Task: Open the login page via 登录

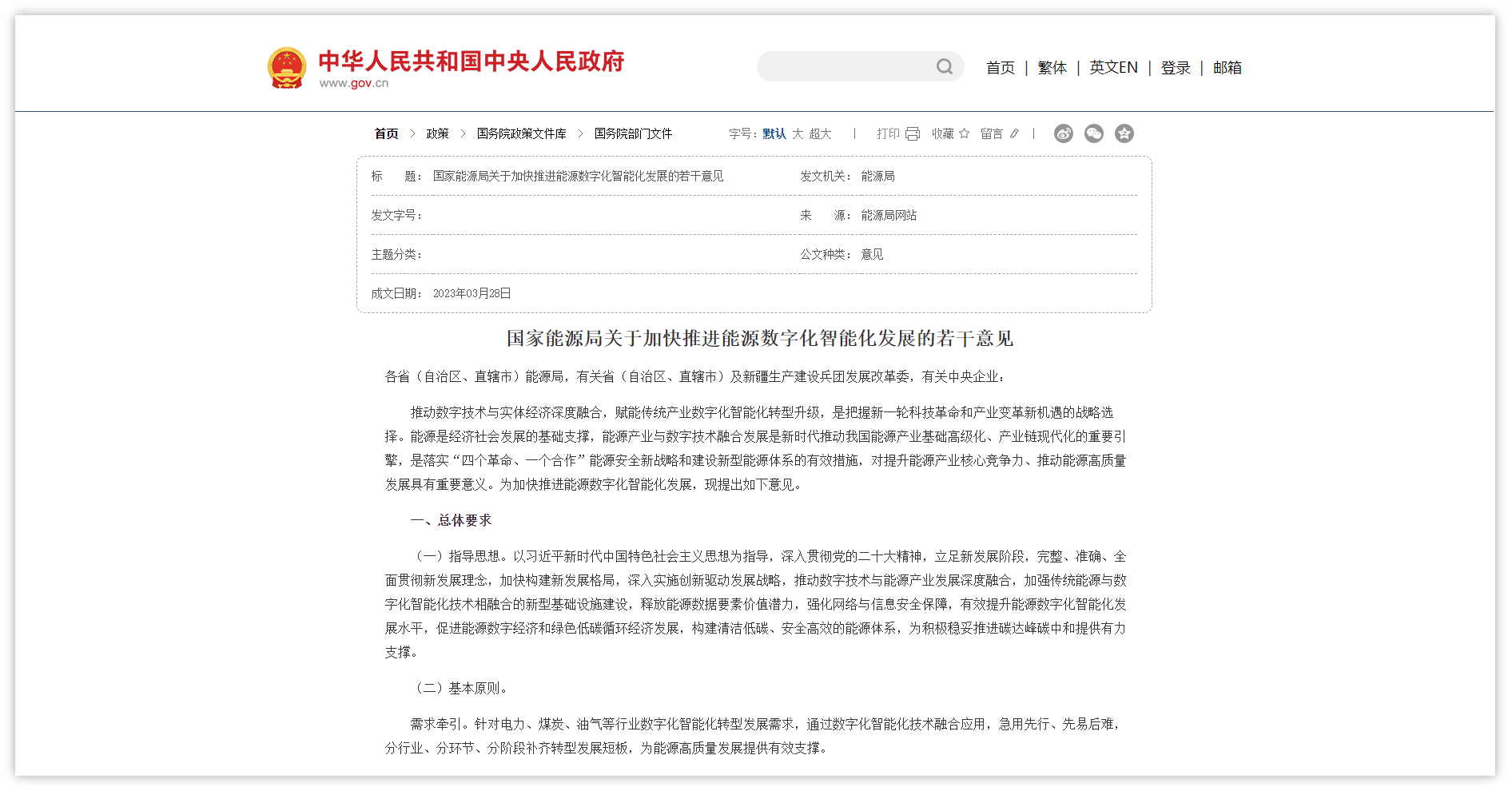Action: 1175,68
